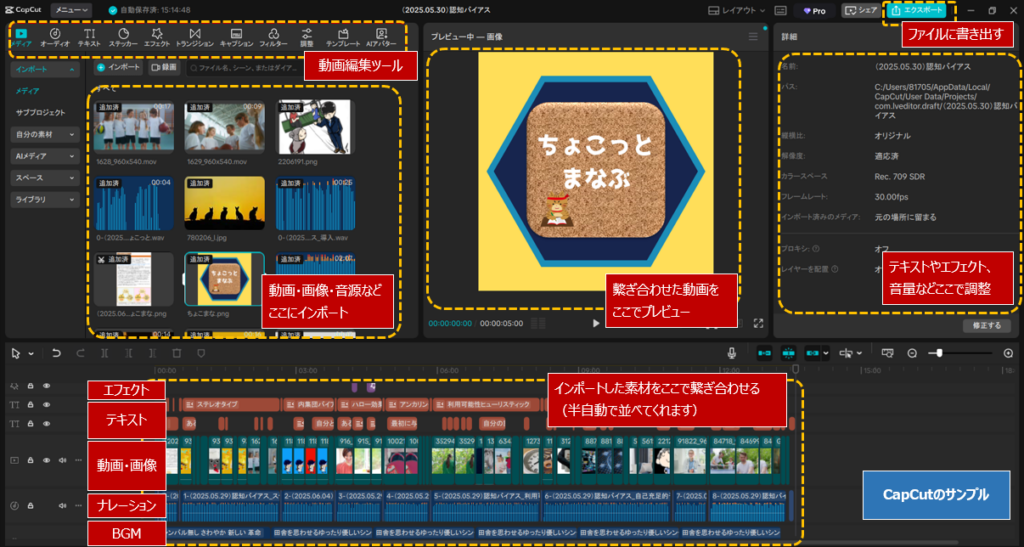Hide the effect track using its eye icon
Screen dimensions: 1024x547
point(46,386)
